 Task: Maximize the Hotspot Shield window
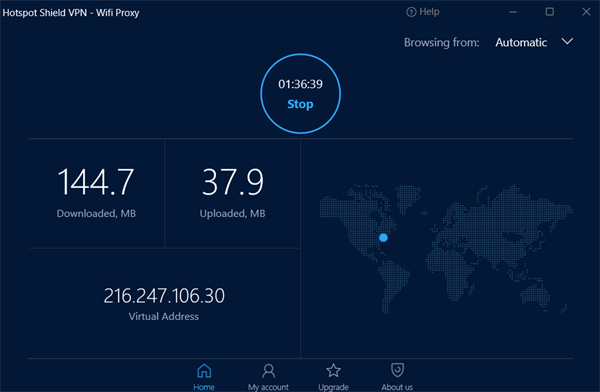coord(549,12)
